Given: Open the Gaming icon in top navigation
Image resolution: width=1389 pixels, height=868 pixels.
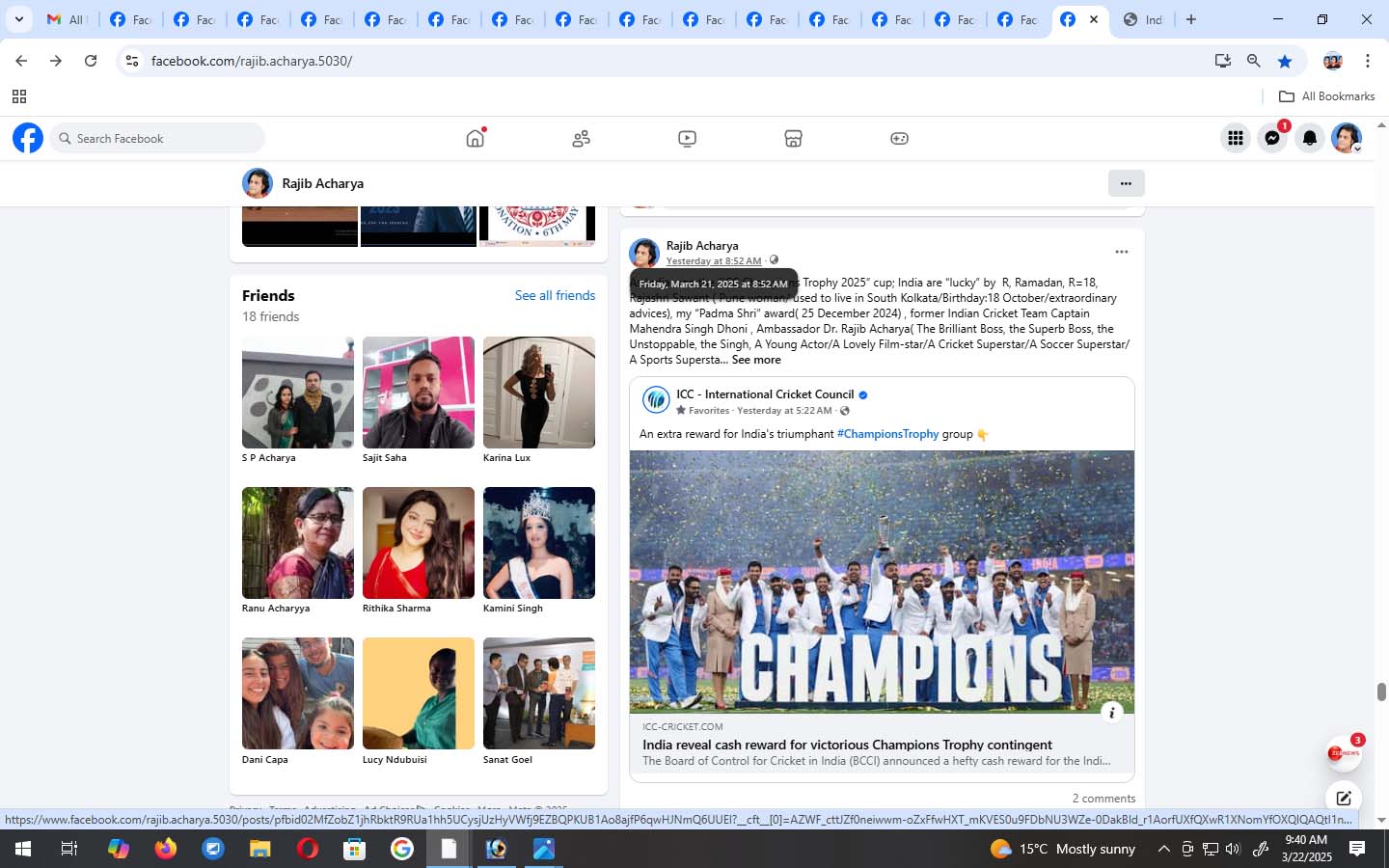Looking at the screenshot, I should tap(899, 139).
